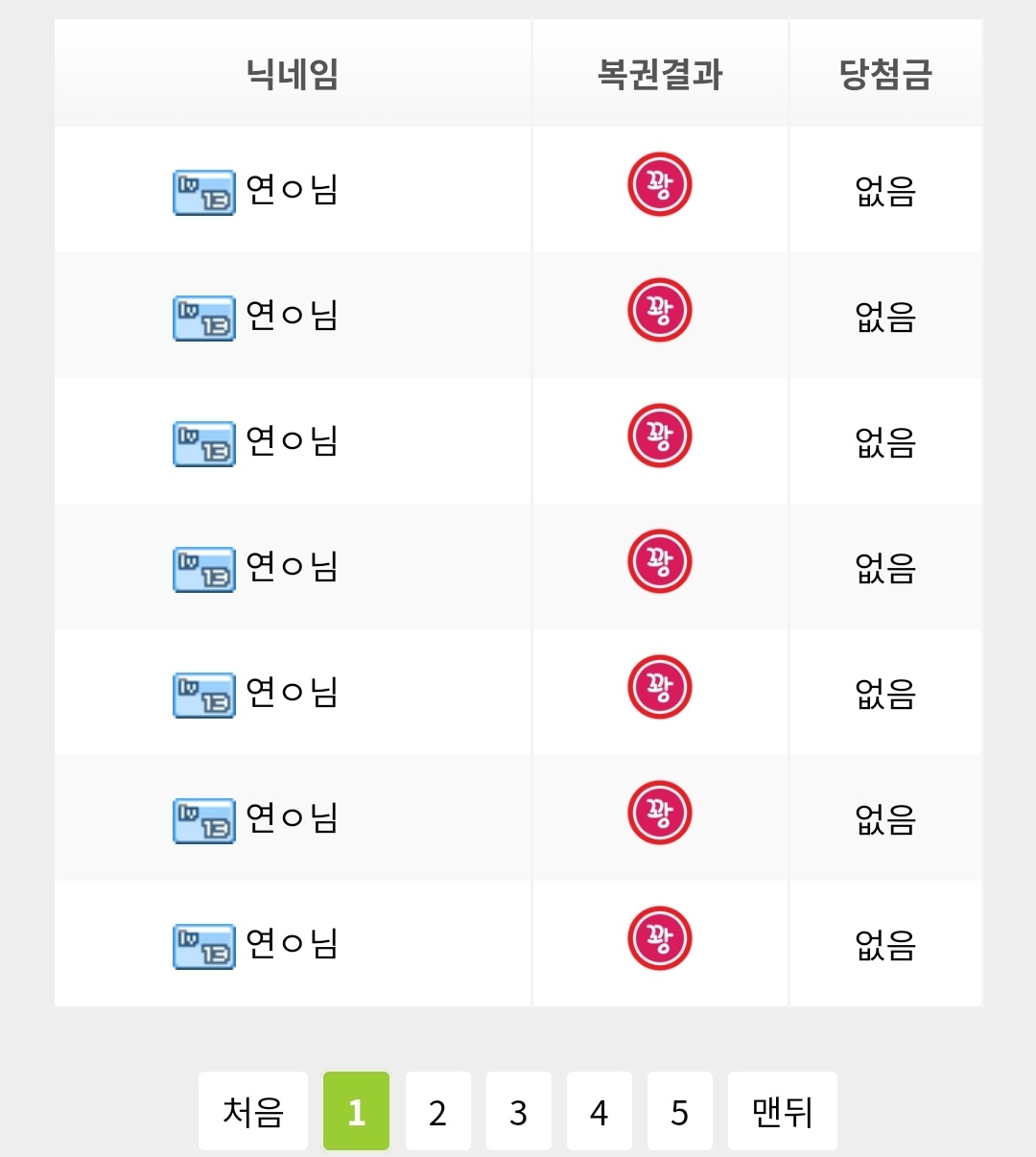Click the 꽝 result badge in fourth row
Image resolution: width=1036 pixels, height=1157 pixels.
click(x=660, y=562)
